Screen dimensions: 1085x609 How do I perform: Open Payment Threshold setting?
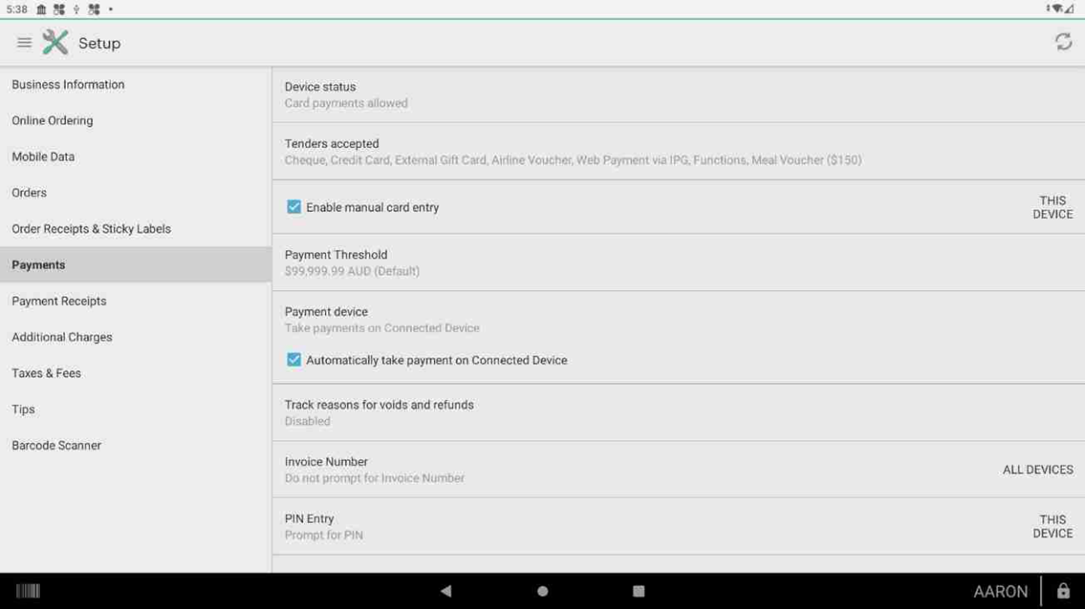click(678, 262)
